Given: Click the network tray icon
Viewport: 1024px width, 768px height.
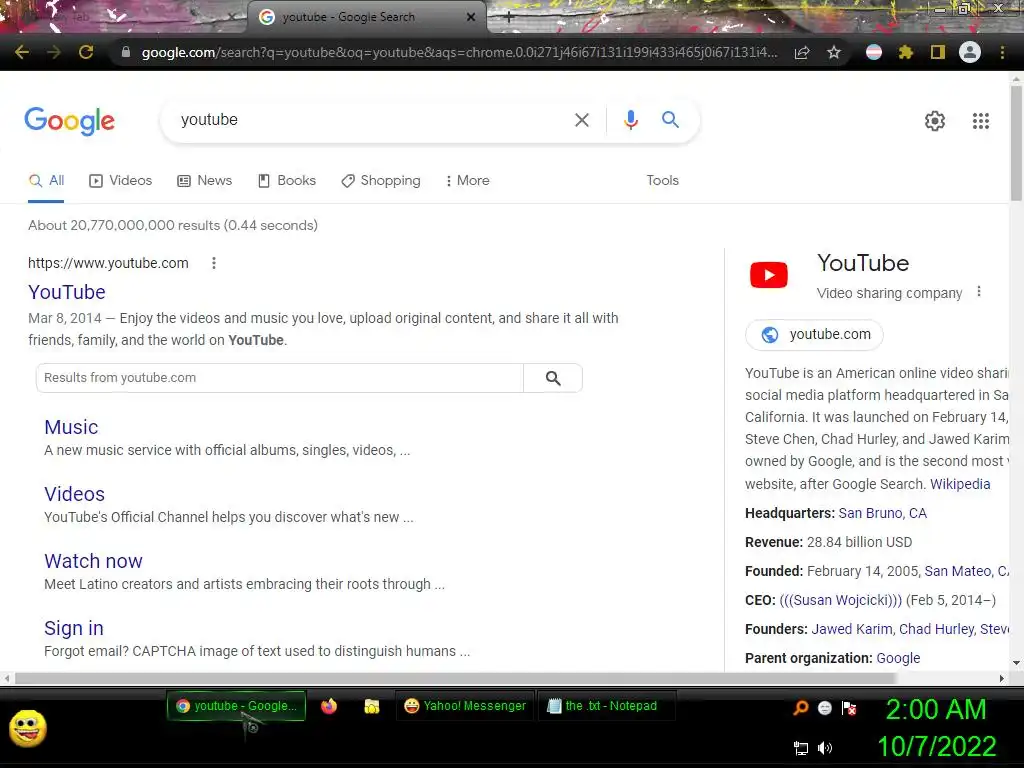Looking at the screenshot, I should 801,748.
